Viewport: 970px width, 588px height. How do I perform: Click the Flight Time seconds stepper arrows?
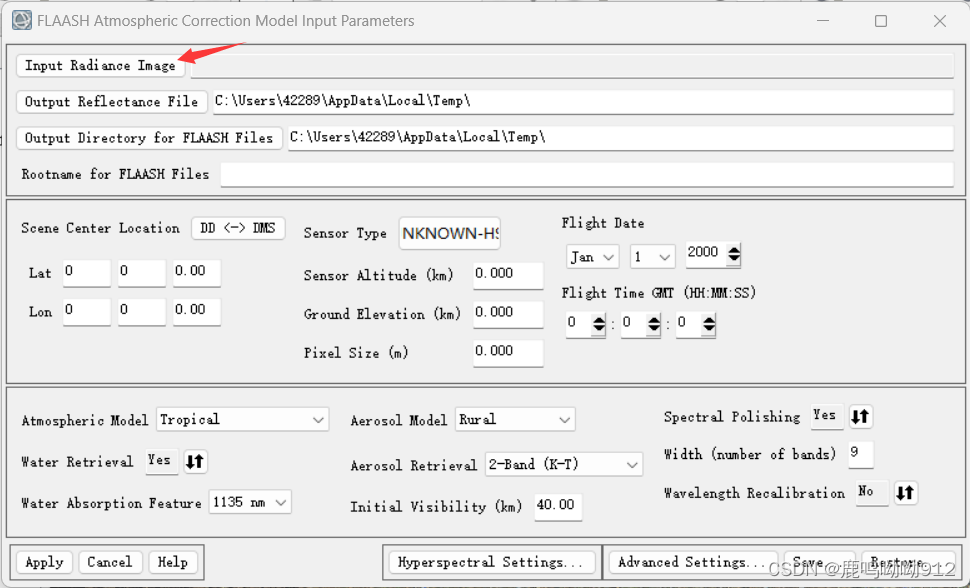[x=709, y=323]
